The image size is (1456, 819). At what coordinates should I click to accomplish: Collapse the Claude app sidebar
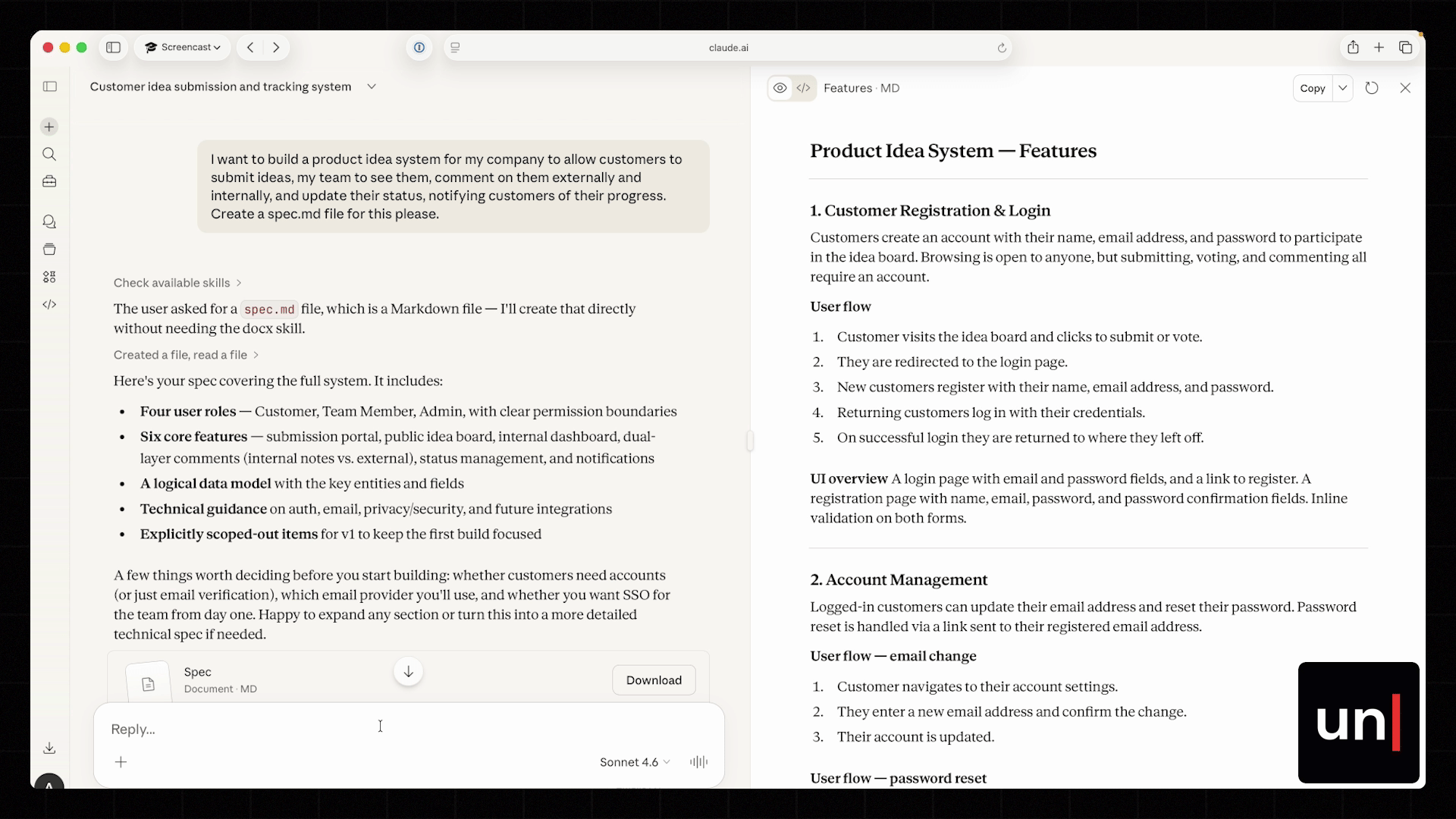click(x=50, y=86)
